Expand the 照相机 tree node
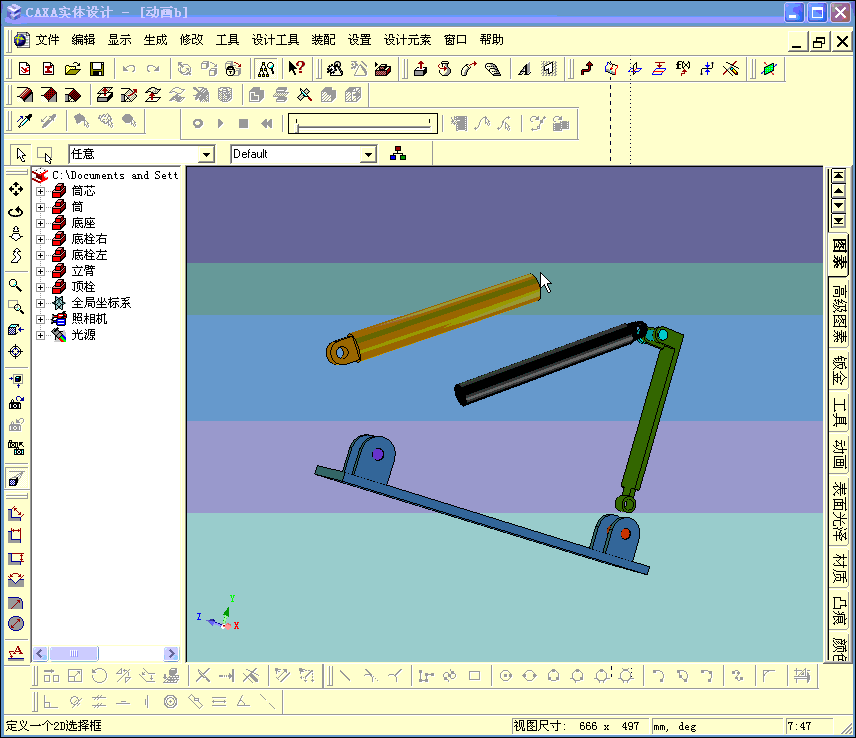856x738 pixels. [40, 319]
